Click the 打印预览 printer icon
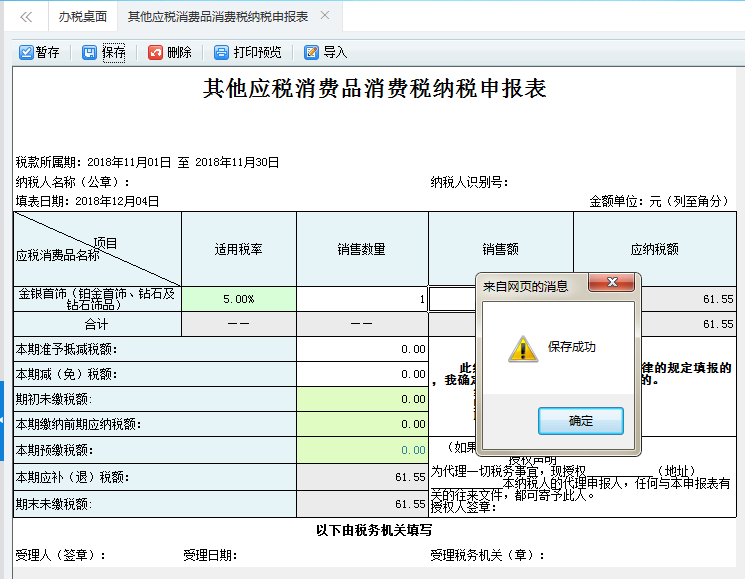The width and height of the screenshot is (745, 579). point(221,52)
